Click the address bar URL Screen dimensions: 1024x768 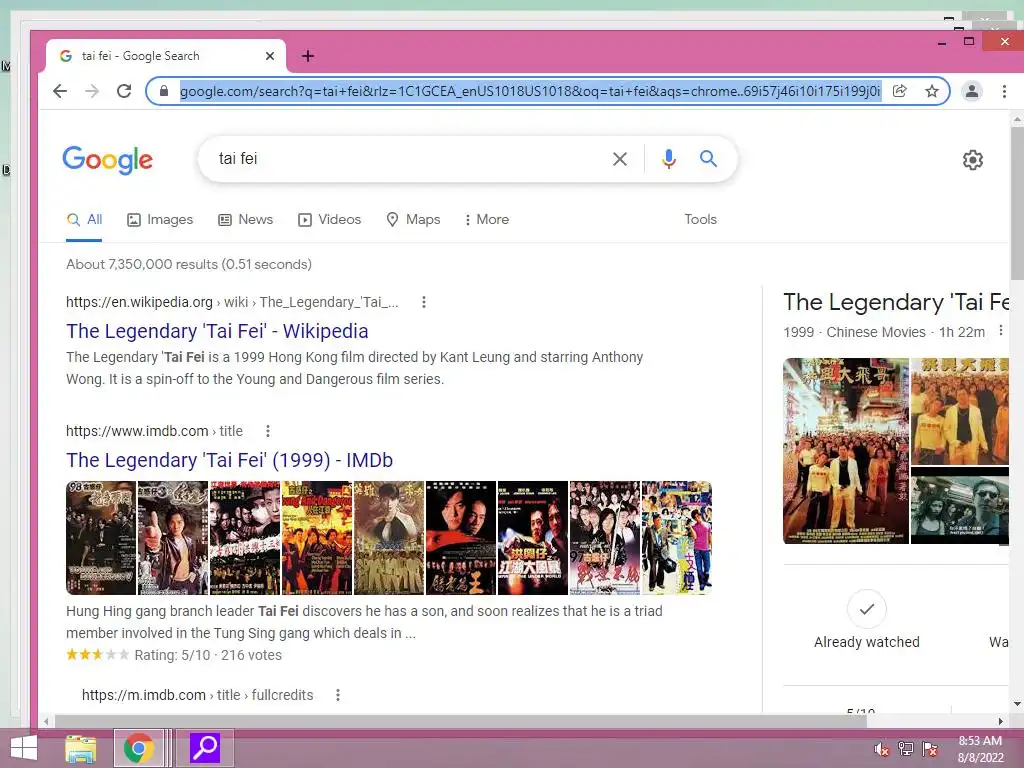[530, 91]
